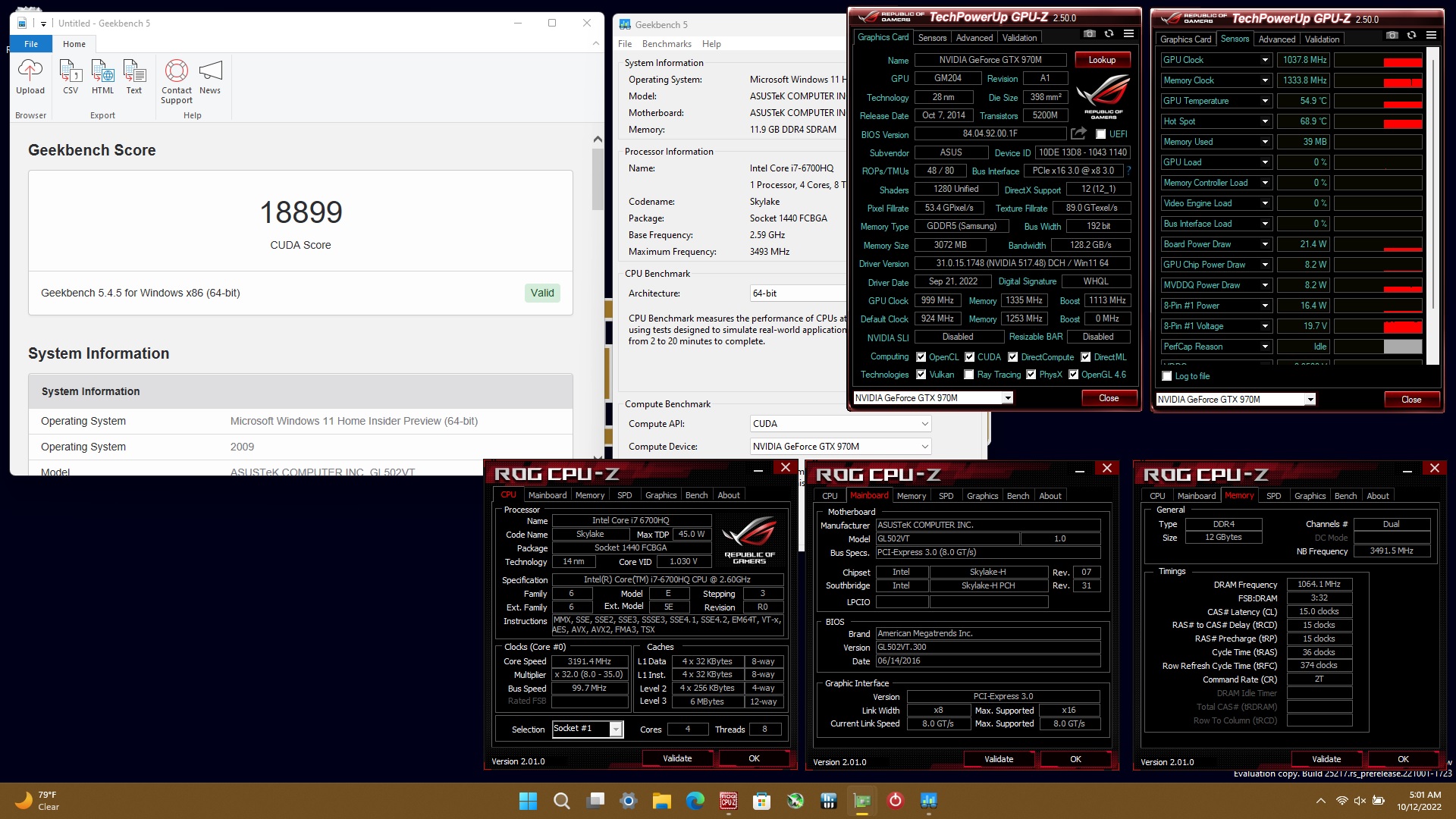
Task: Open the Compute API dropdown
Action: [840, 424]
